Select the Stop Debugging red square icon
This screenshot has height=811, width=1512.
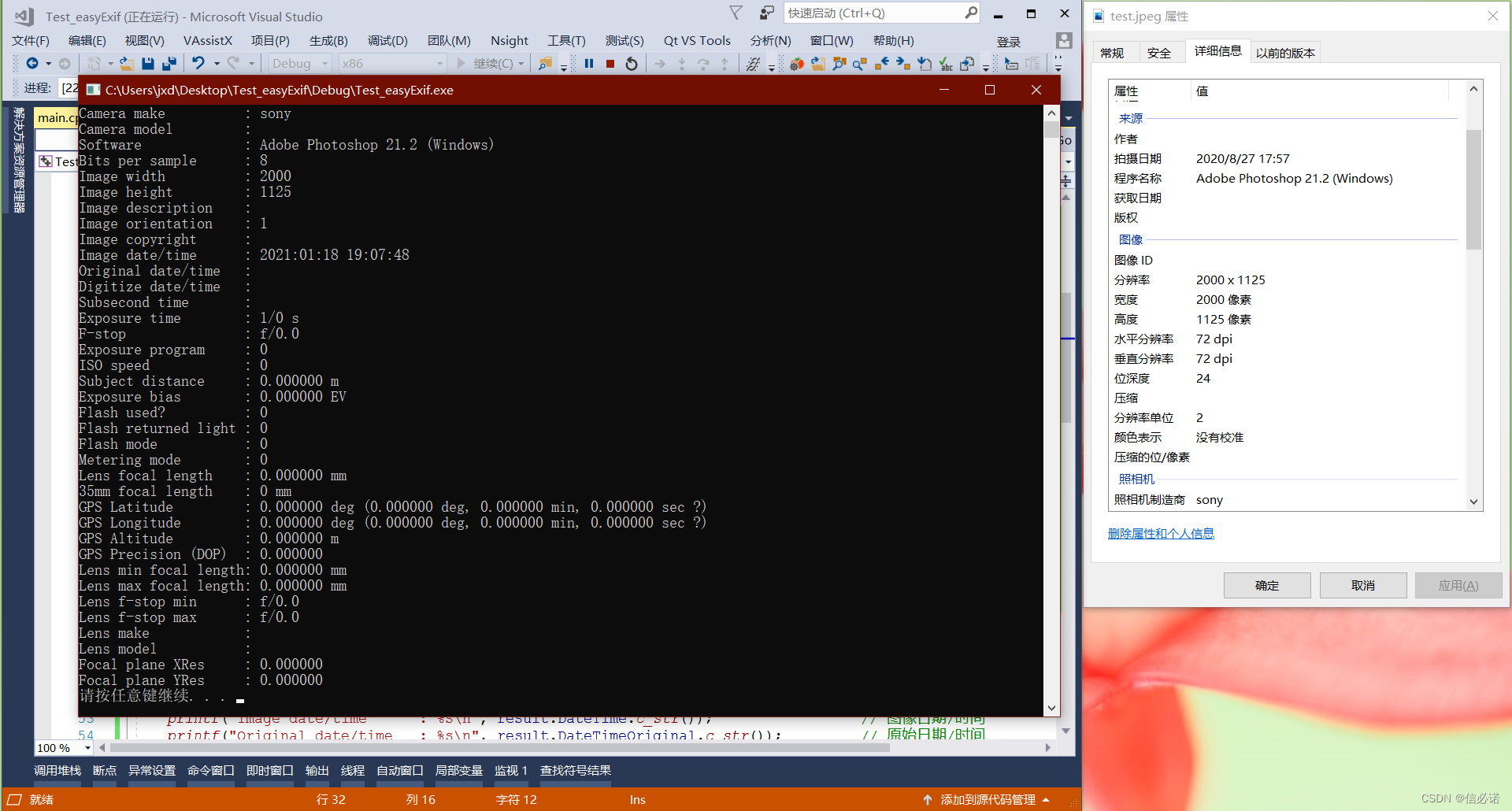610,64
